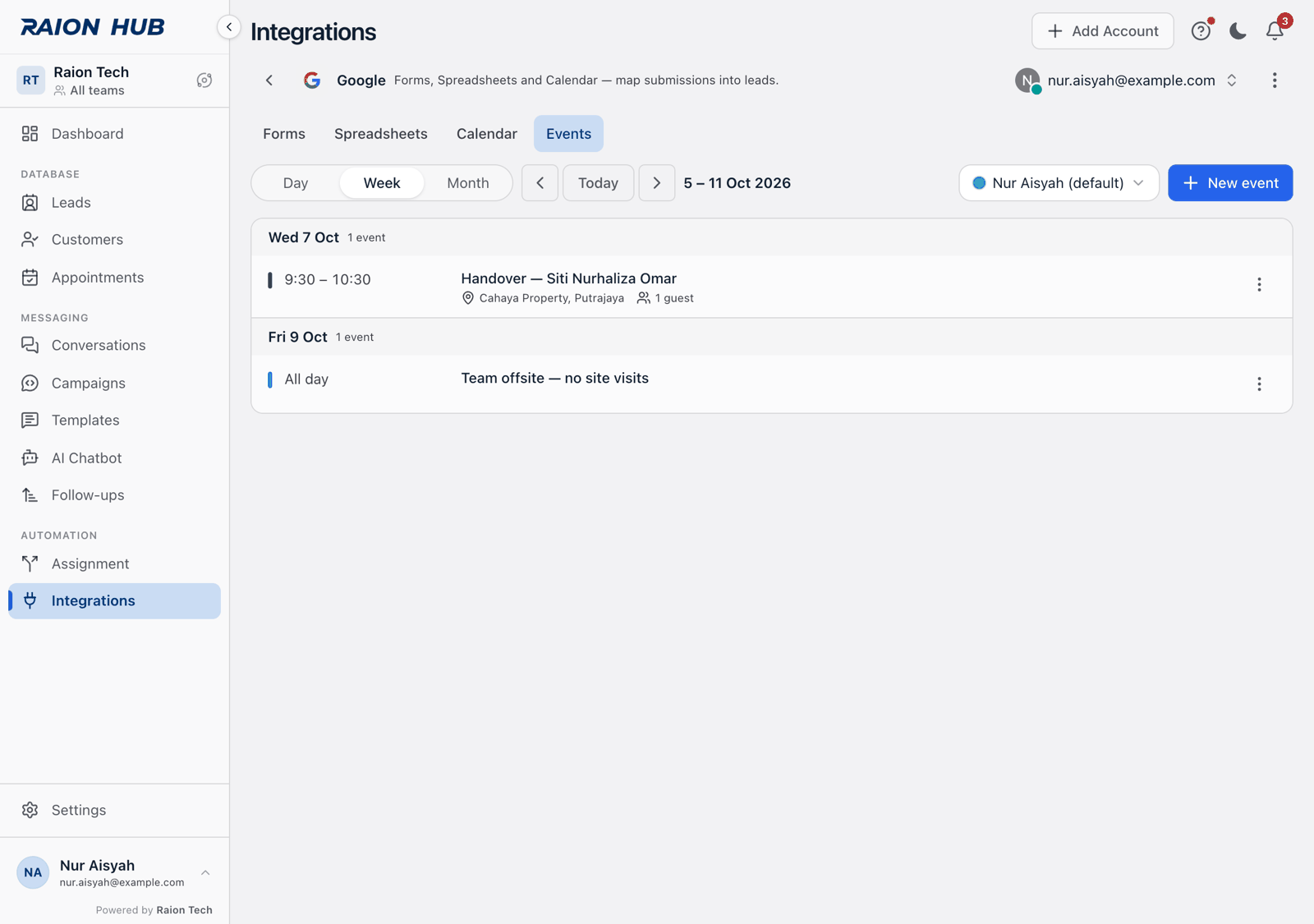Screen dimensions: 1314x924
Task: Expand the Nur Aisyah user profile menu
Action: [114, 872]
